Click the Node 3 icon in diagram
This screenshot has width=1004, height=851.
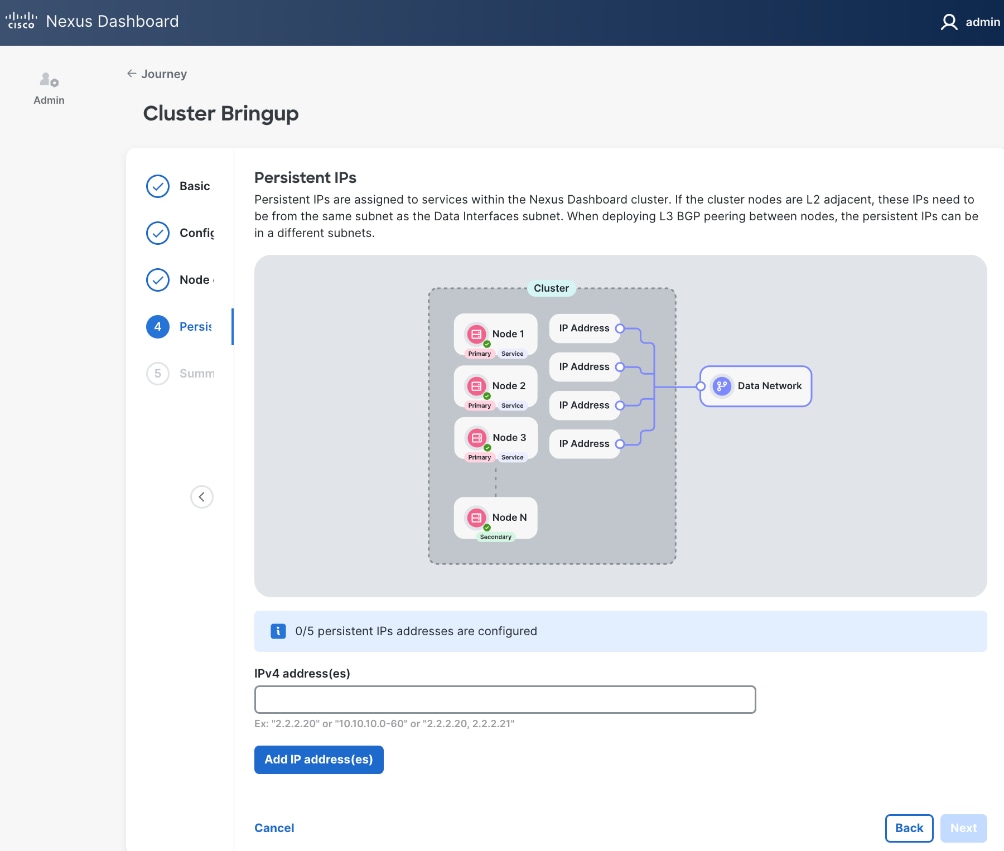pyautogui.click(x=476, y=438)
